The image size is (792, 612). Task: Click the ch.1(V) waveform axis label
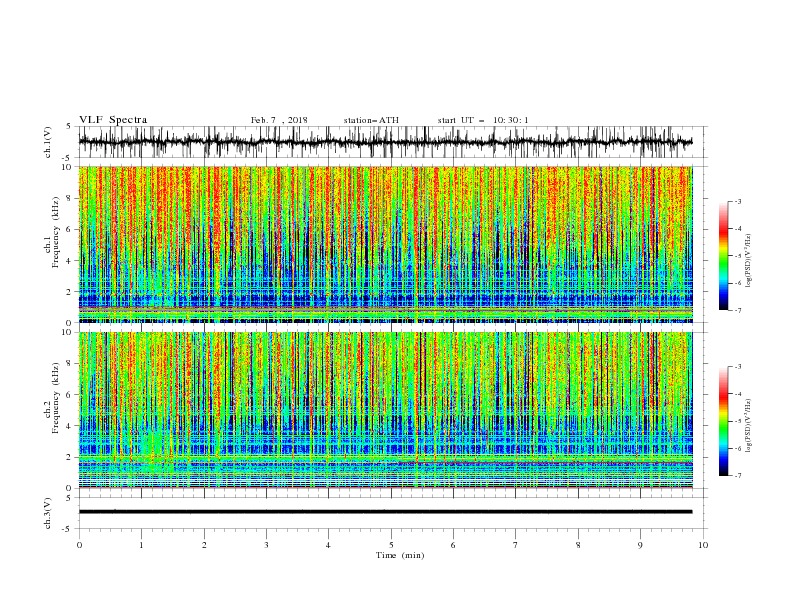pos(48,142)
